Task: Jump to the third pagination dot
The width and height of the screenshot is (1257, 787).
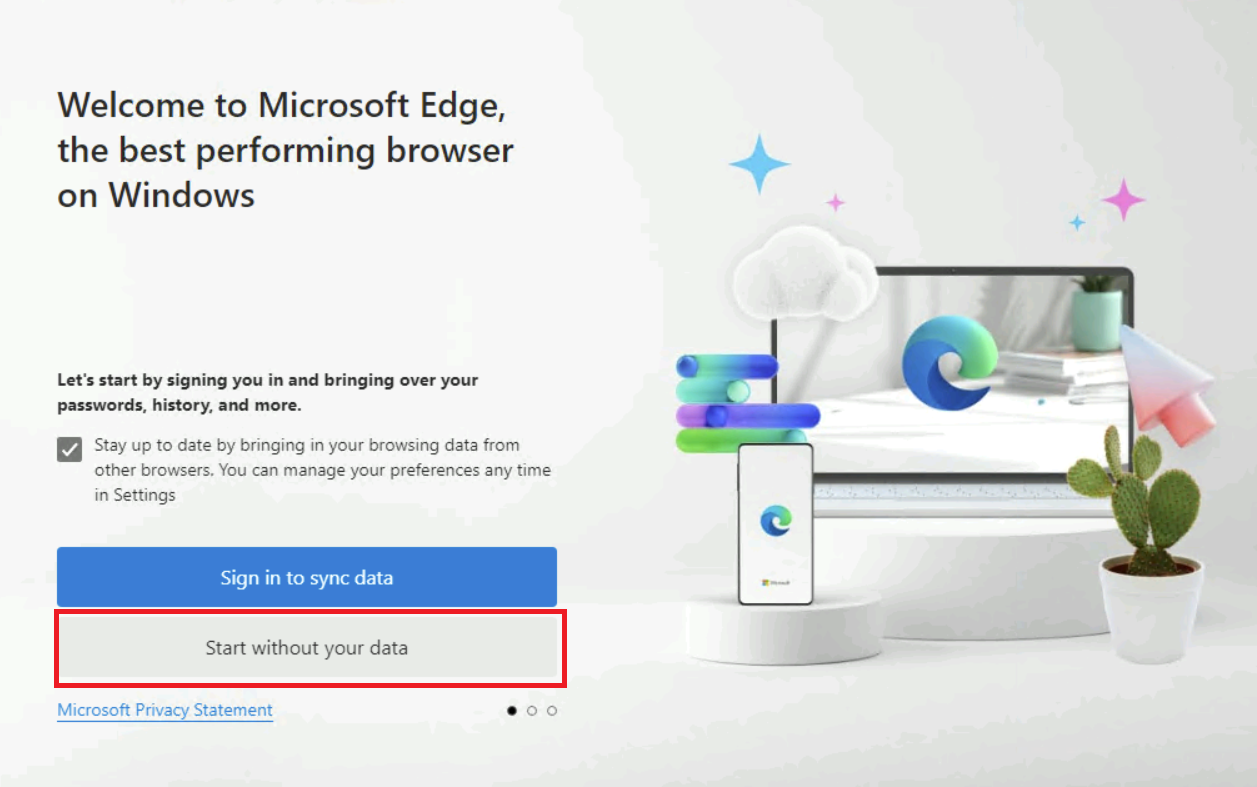Action: [x=552, y=711]
